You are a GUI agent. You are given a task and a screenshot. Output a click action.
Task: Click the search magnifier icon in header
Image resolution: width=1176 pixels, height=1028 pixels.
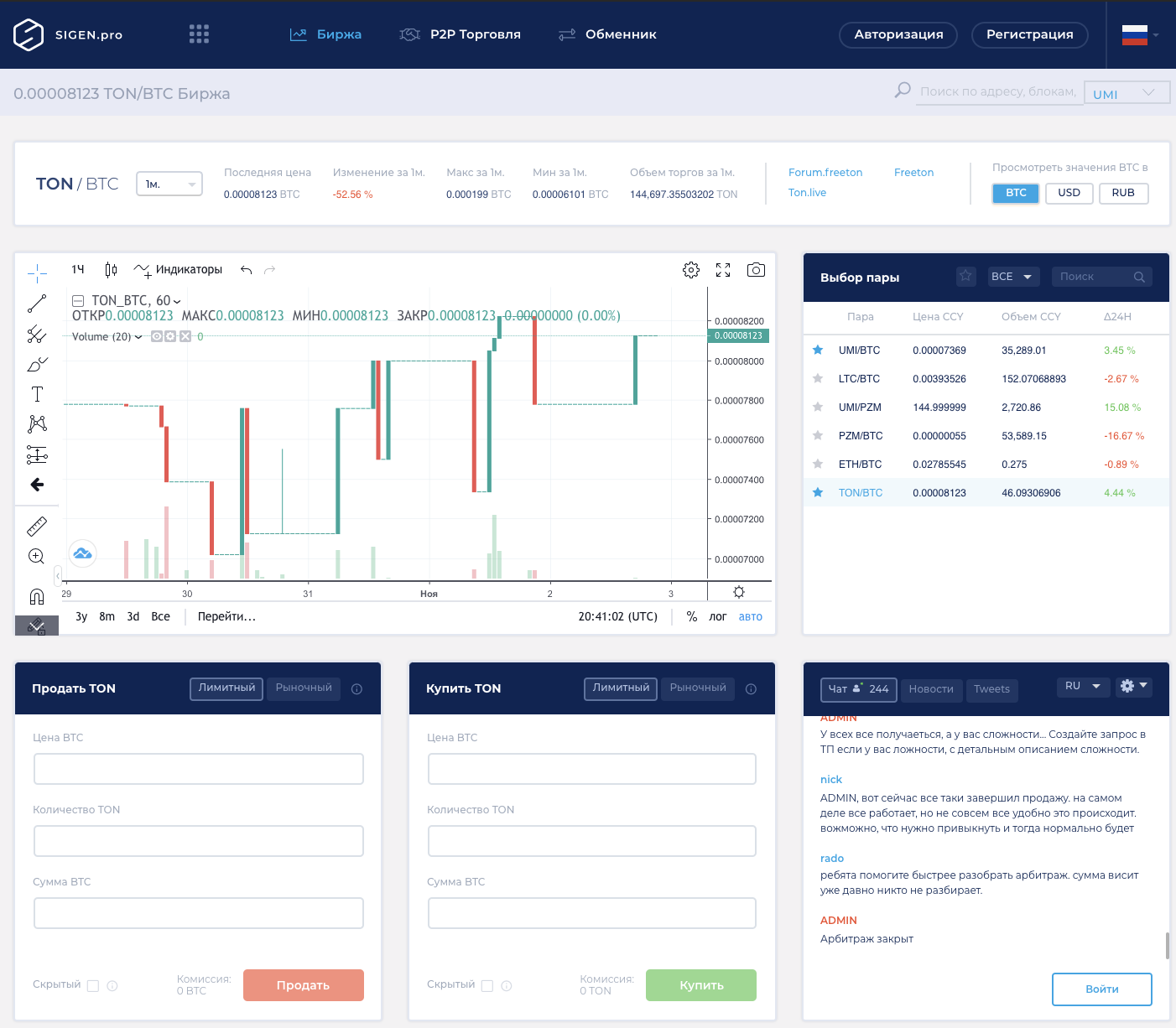(x=903, y=90)
